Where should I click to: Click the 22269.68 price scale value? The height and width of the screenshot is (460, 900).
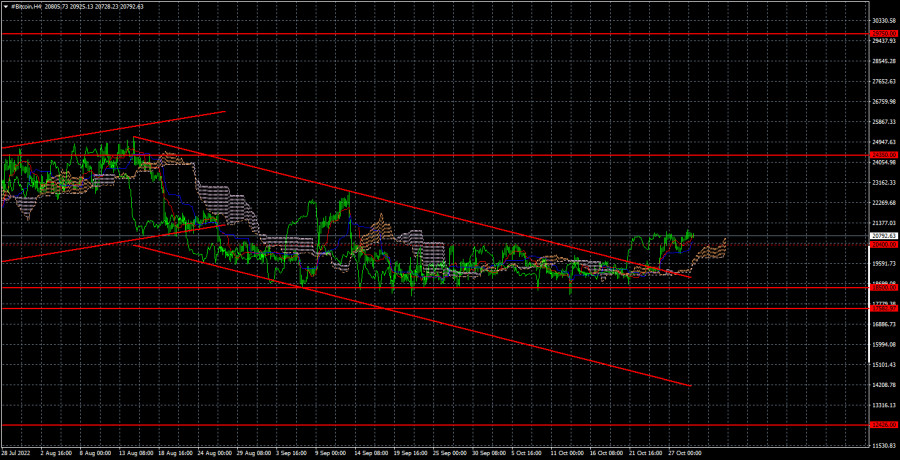pyautogui.click(x=884, y=203)
